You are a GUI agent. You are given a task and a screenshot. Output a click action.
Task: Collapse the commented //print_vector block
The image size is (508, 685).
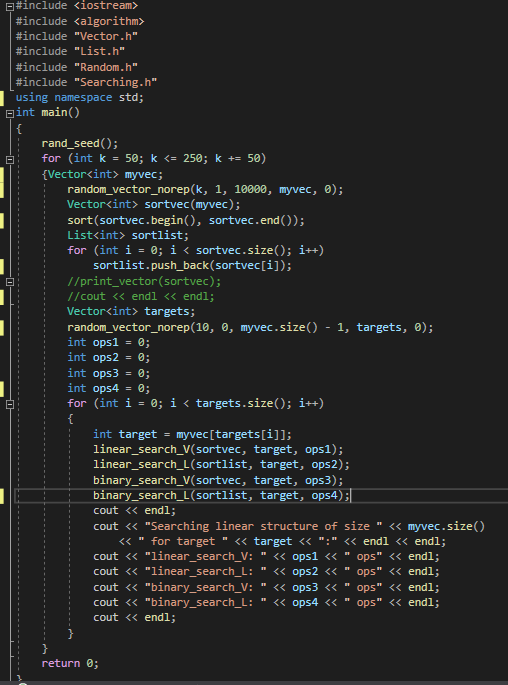coord(10,282)
